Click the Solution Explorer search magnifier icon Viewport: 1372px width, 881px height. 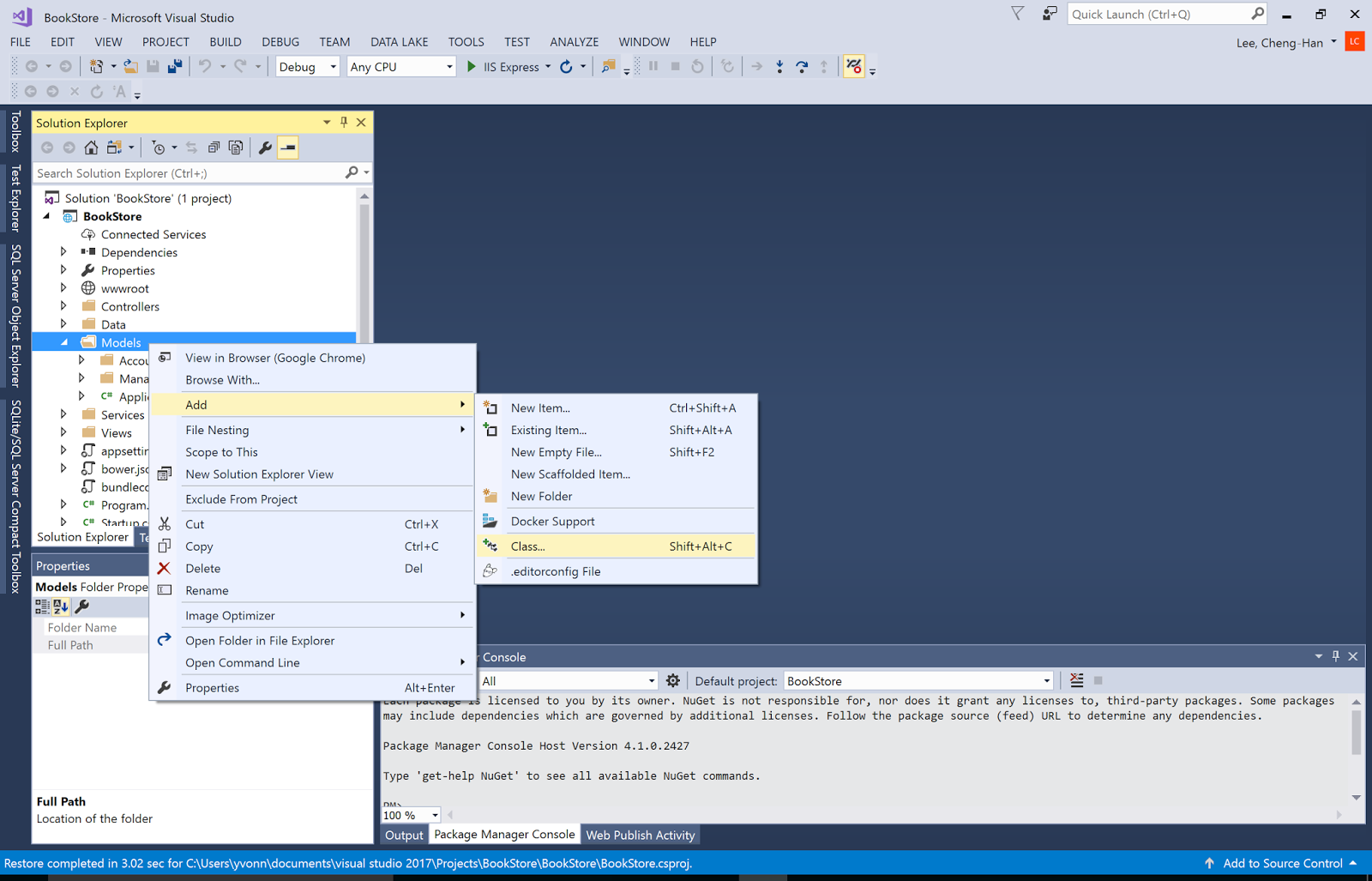(352, 172)
